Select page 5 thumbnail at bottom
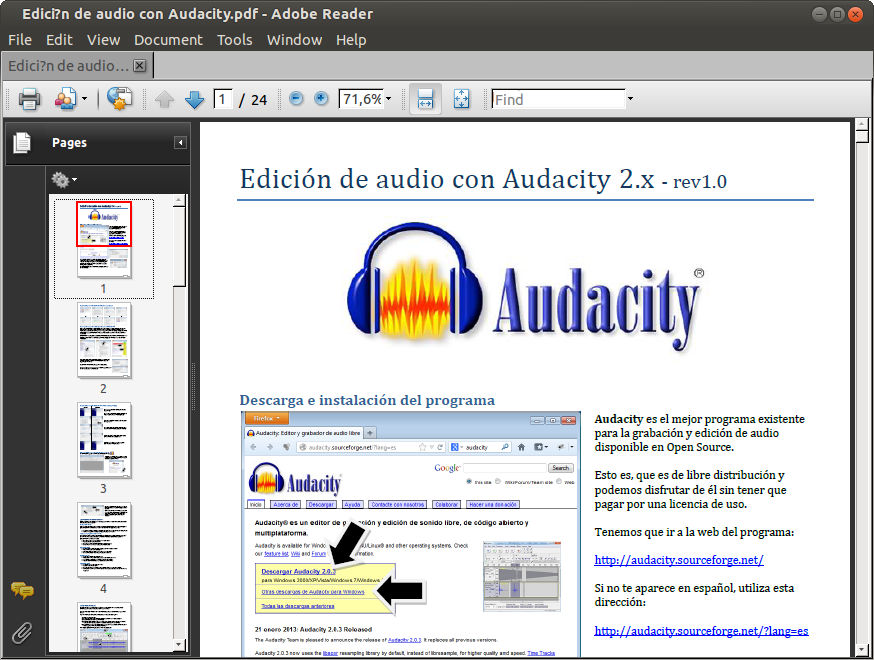The height and width of the screenshot is (660, 874). pos(104,627)
